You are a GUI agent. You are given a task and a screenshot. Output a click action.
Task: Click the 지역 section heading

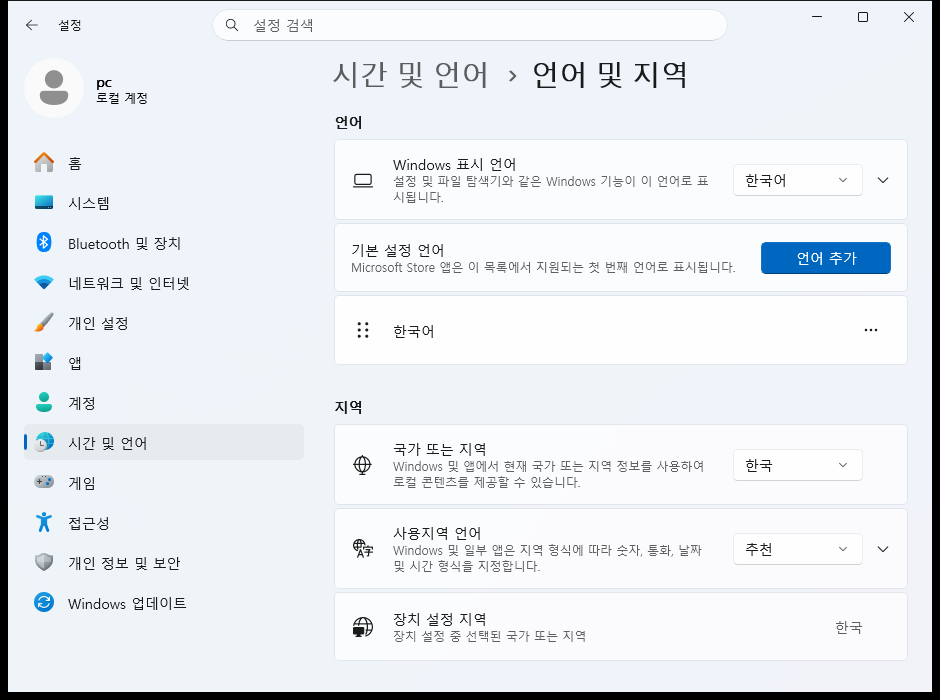coord(348,407)
